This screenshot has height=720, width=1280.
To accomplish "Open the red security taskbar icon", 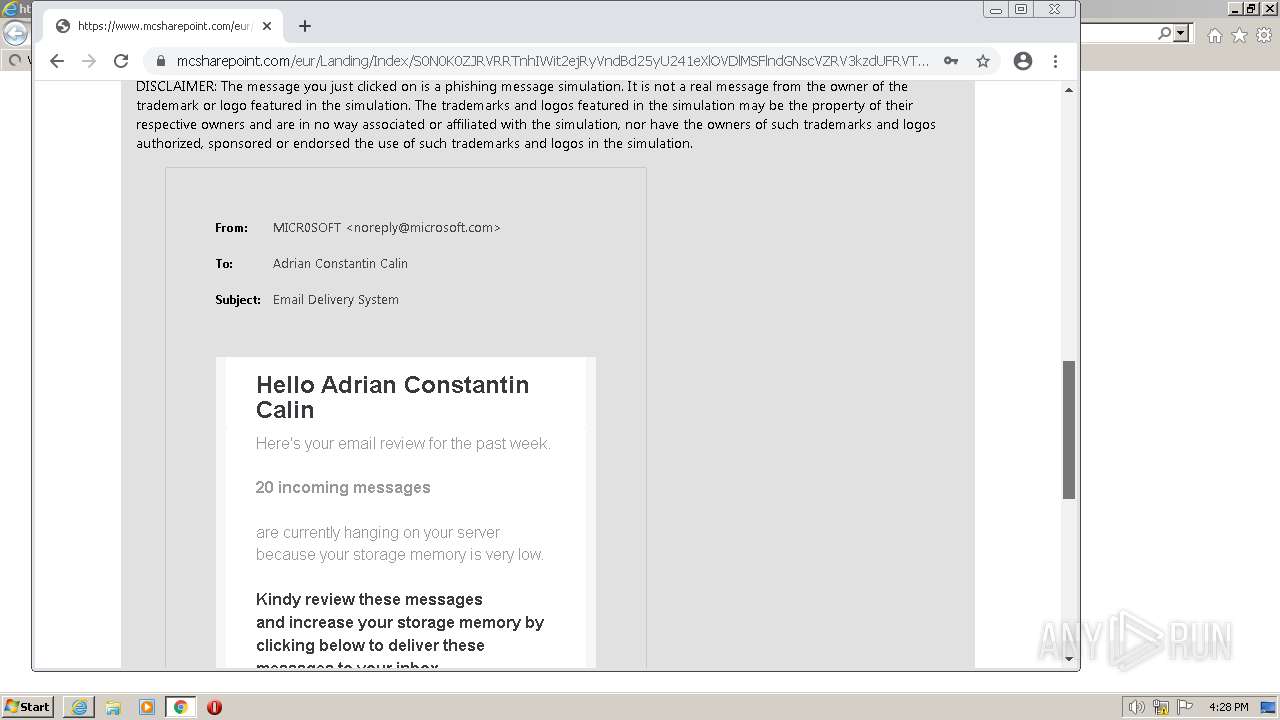I will coord(214,707).
